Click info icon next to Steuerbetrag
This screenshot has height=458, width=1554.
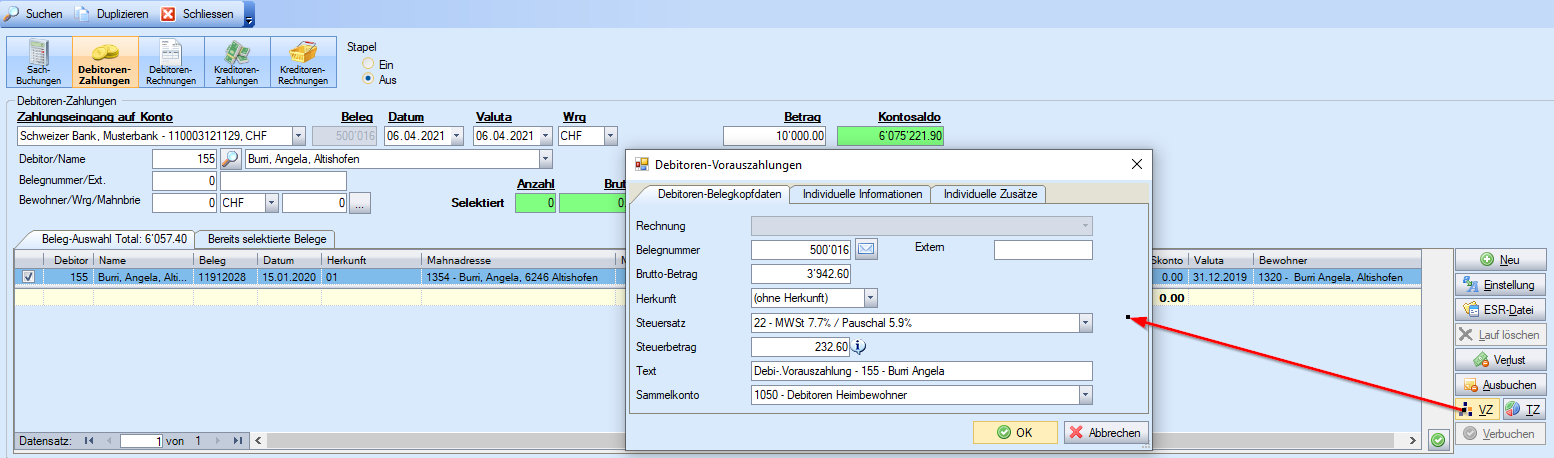[x=859, y=347]
